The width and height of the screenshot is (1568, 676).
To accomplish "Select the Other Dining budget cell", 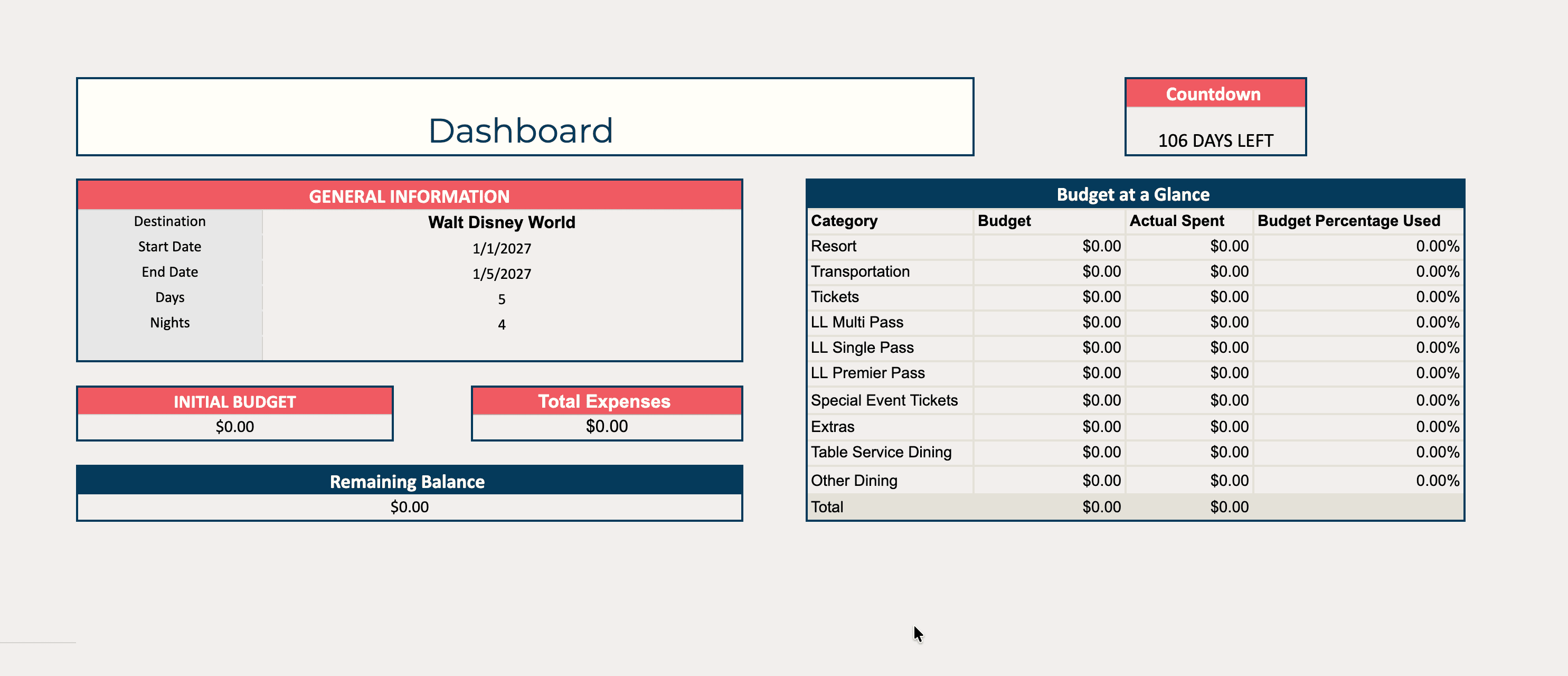I will (x=1050, y=481).
